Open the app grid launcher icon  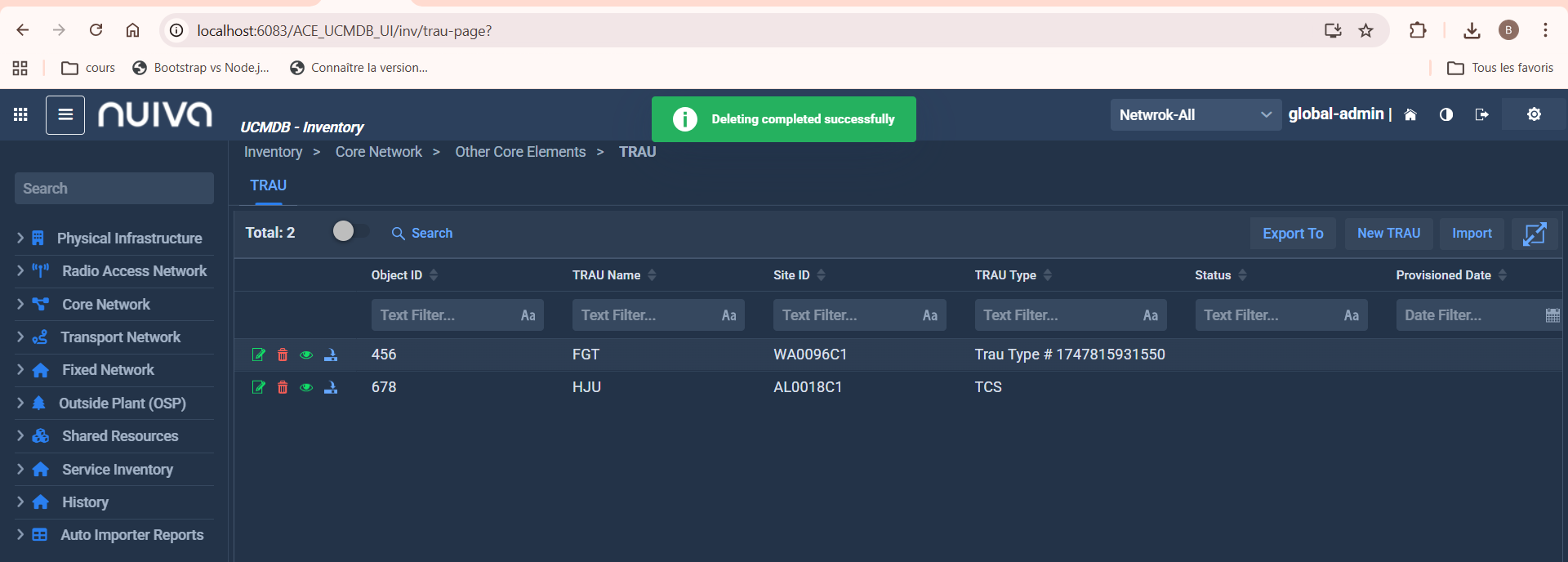[21, 115]
